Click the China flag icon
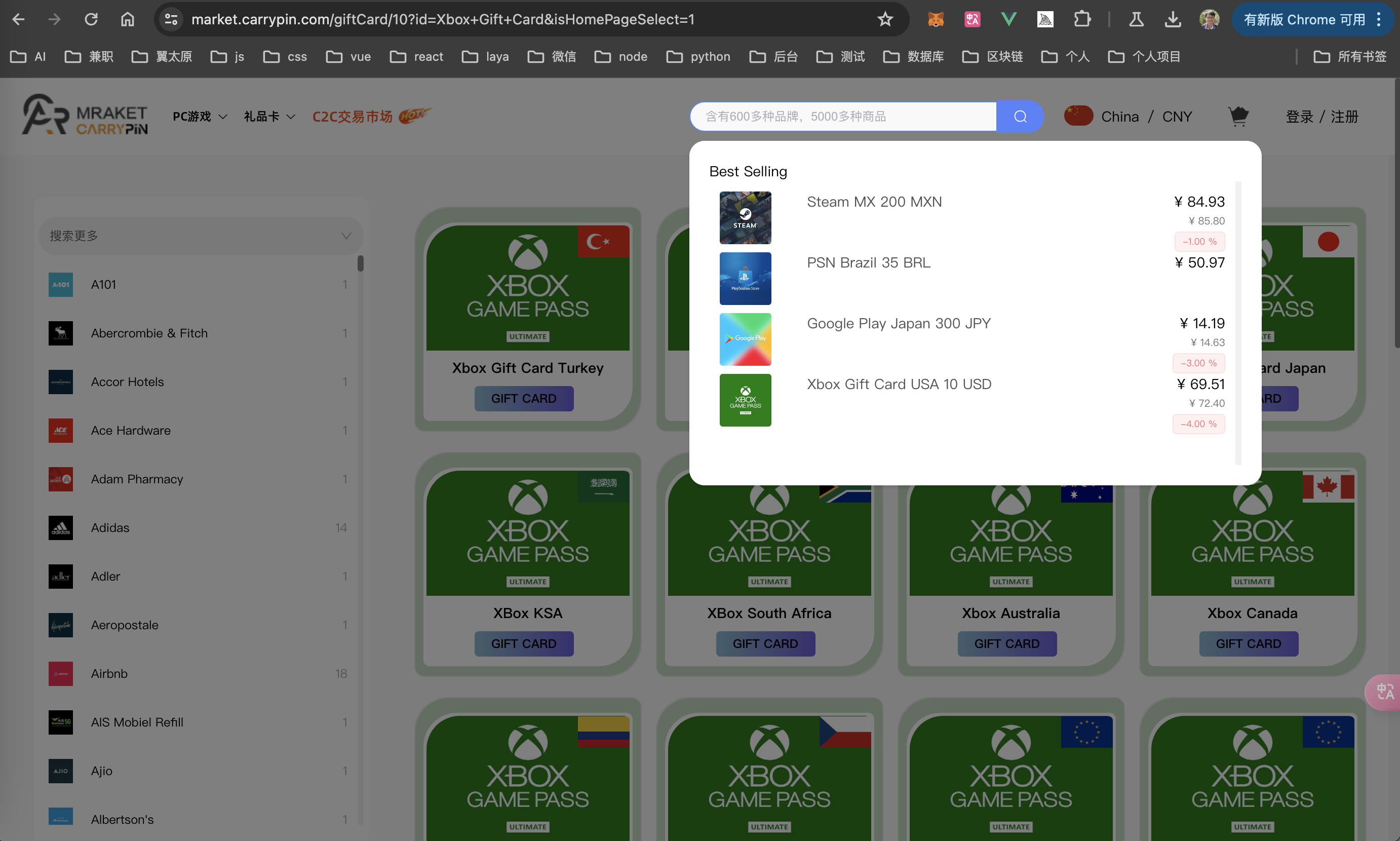This screenshot has height=841, width=1400. 1078,116
